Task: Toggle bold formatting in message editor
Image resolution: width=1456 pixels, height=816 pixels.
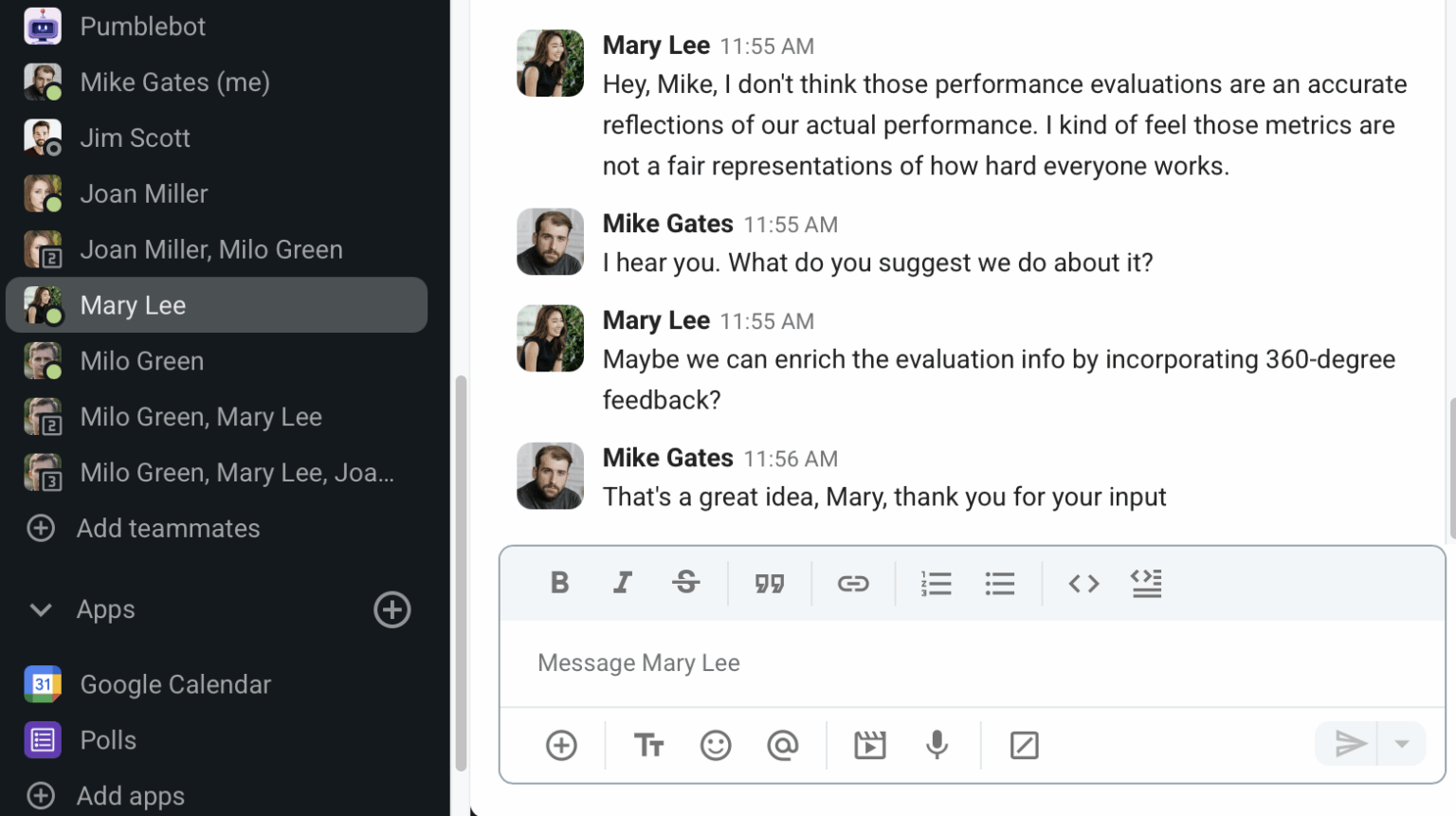Action: 559,583
